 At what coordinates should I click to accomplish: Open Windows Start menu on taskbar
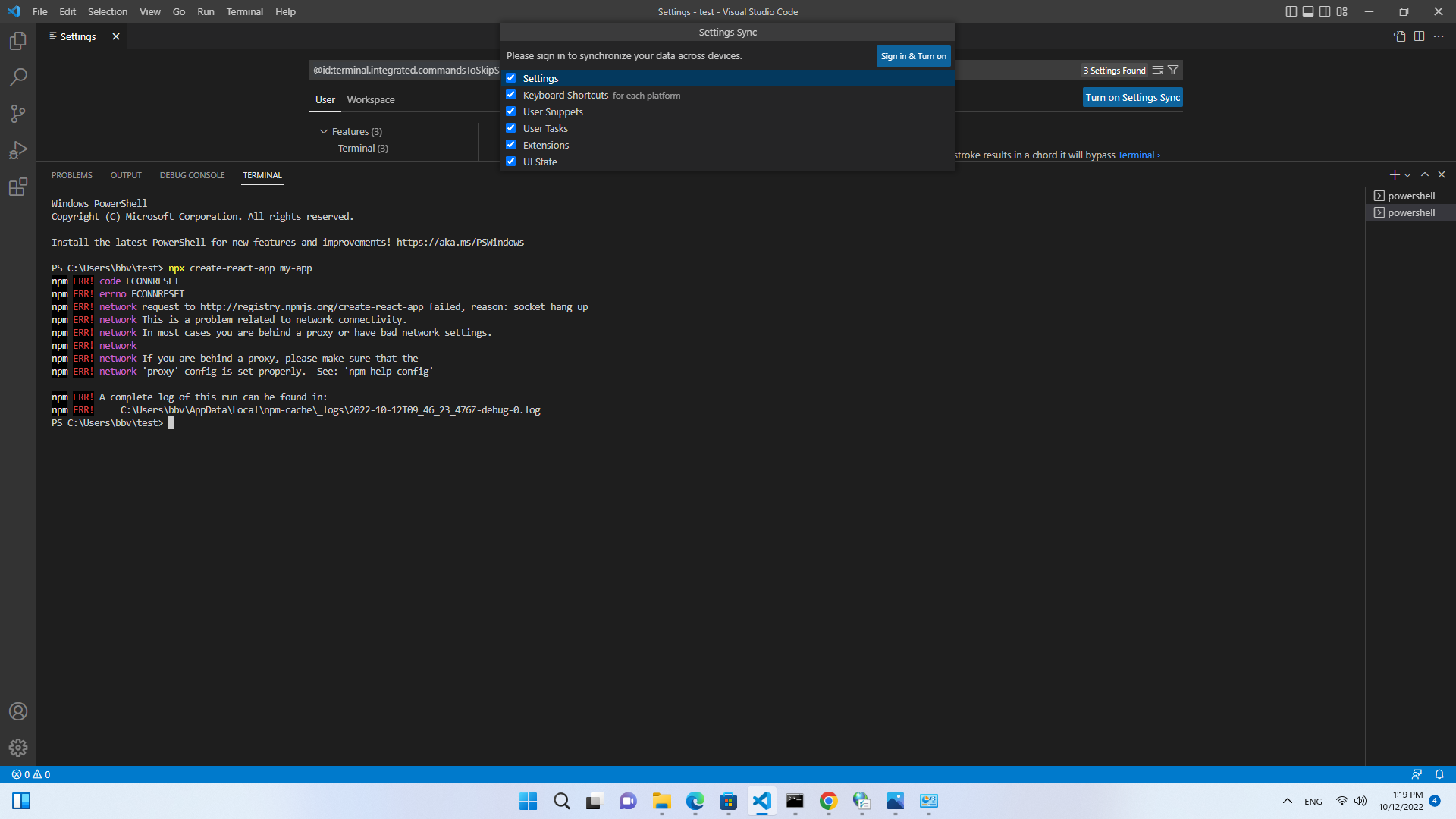[528, 801]
